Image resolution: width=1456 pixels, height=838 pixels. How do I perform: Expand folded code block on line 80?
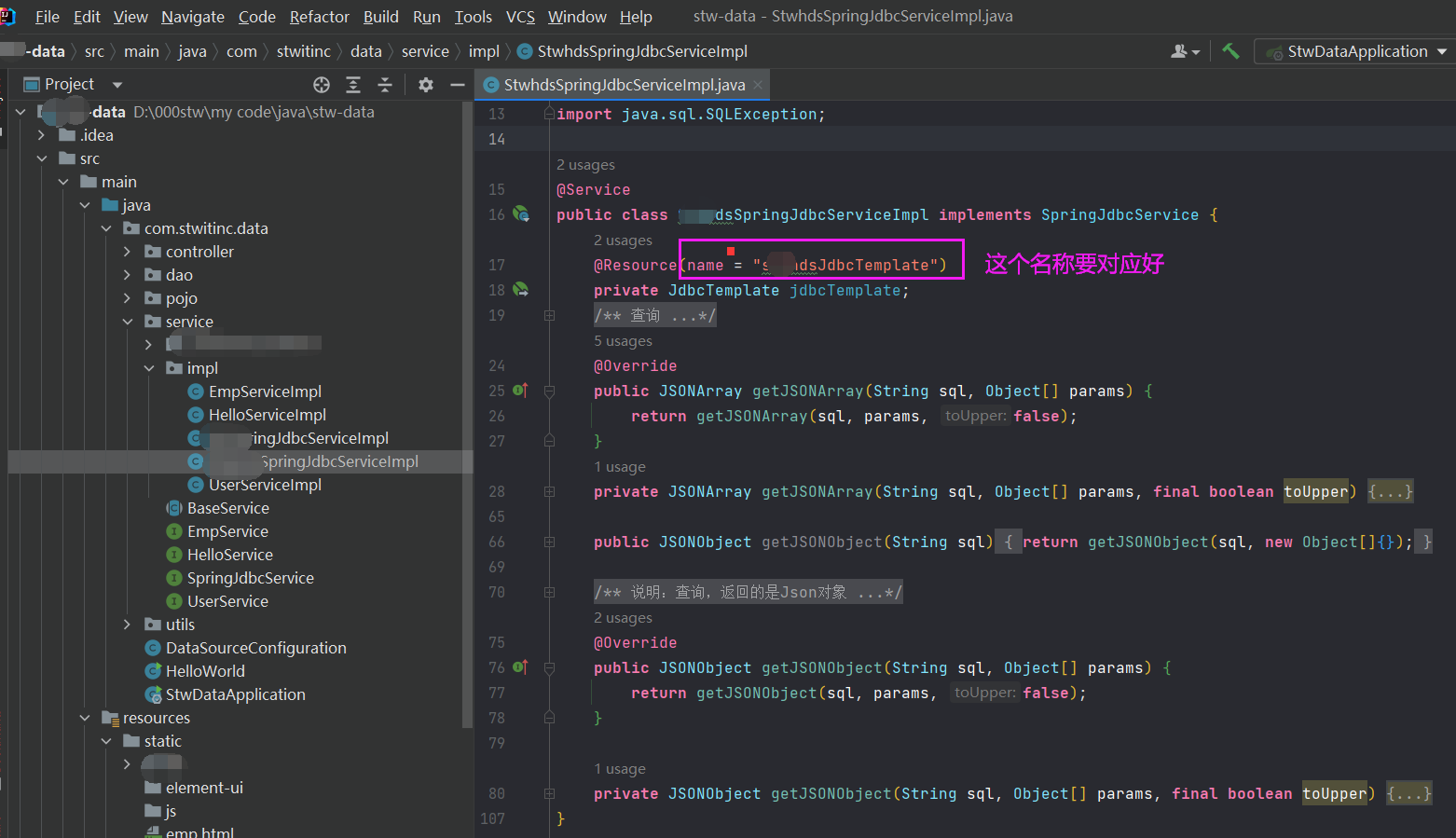pyautogui.click(x=1408, y=793)
